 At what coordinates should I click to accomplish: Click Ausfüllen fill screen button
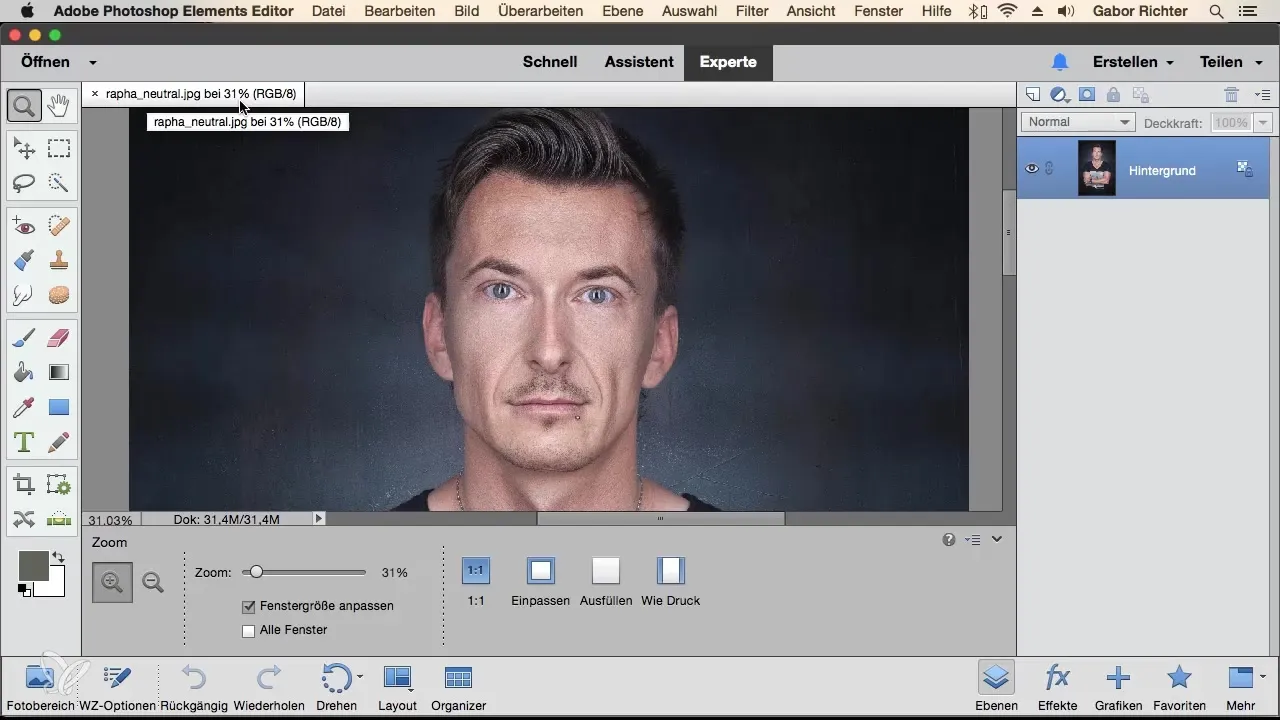(x=606, y=571)
